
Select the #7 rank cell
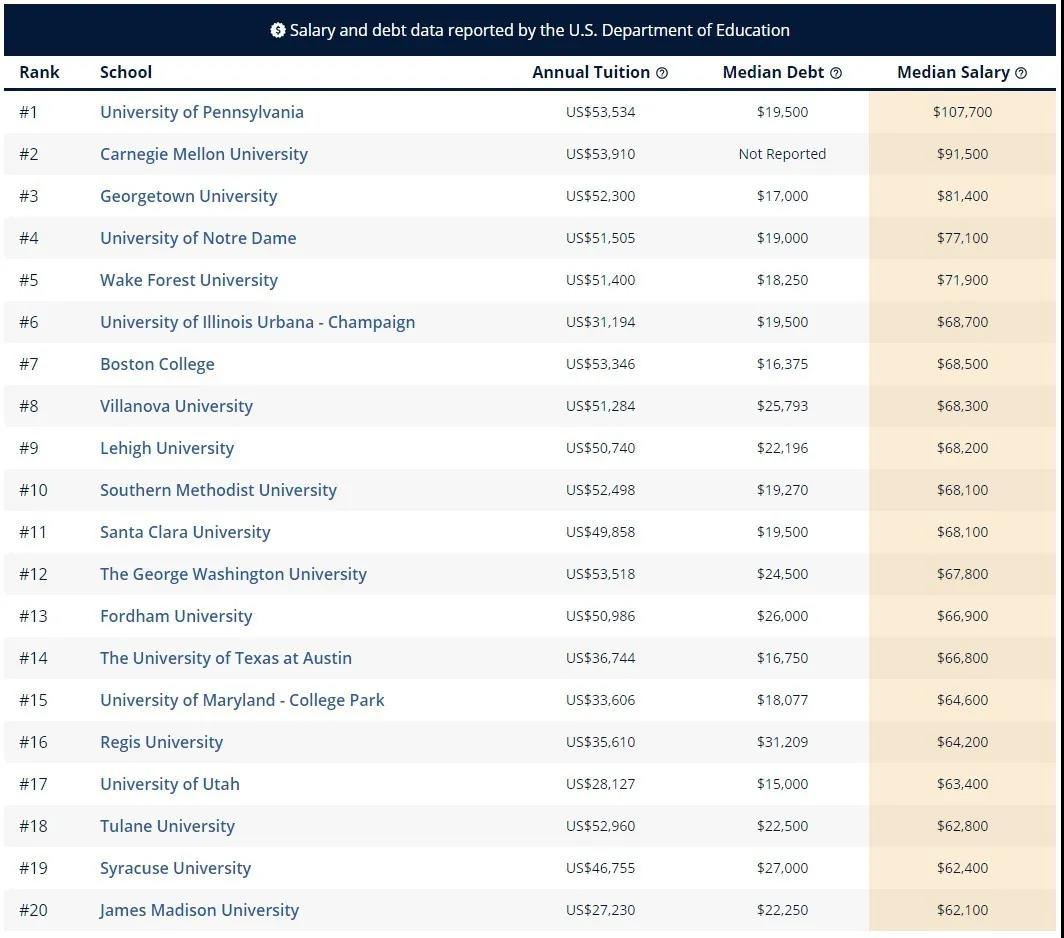28,364
